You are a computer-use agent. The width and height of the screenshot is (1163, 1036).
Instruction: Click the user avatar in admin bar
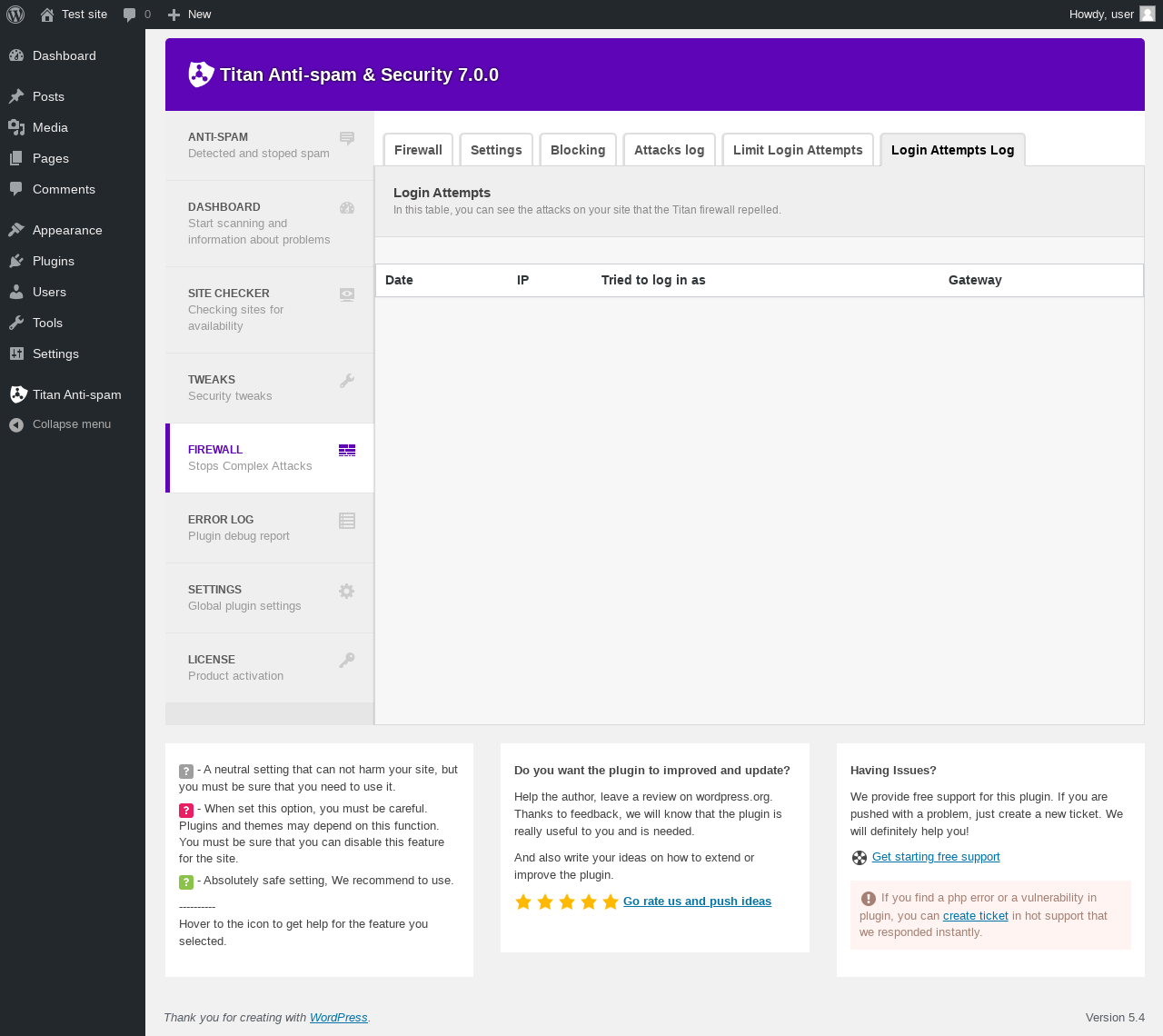[x=1148, y=14]
